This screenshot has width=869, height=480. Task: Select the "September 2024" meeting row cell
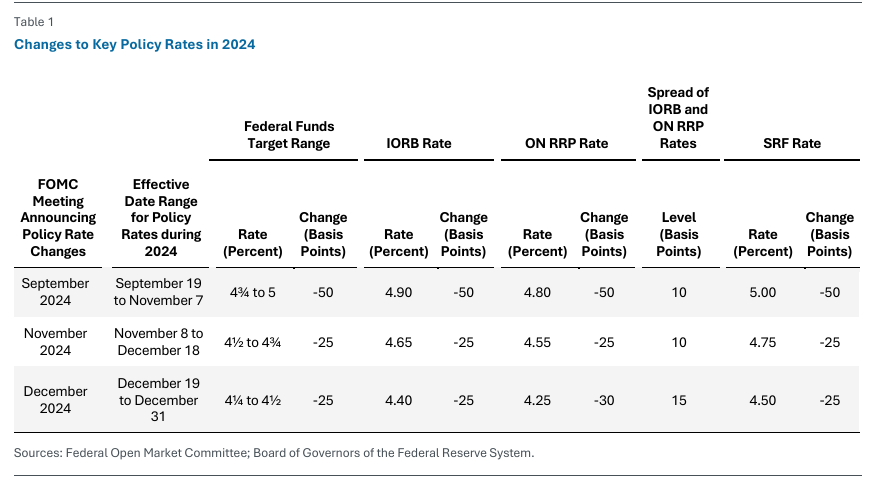tap(56, 291)
